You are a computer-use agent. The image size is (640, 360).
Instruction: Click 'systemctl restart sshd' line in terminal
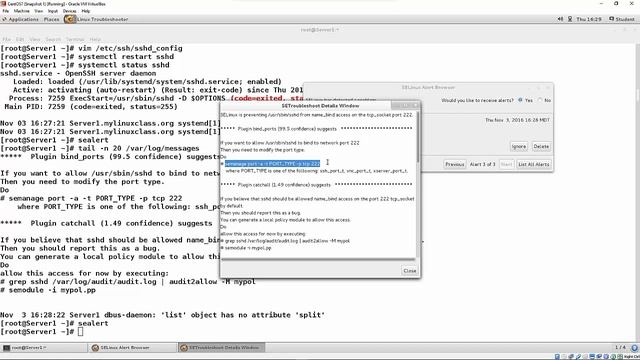pyautogui.click(x=87, y=57)
